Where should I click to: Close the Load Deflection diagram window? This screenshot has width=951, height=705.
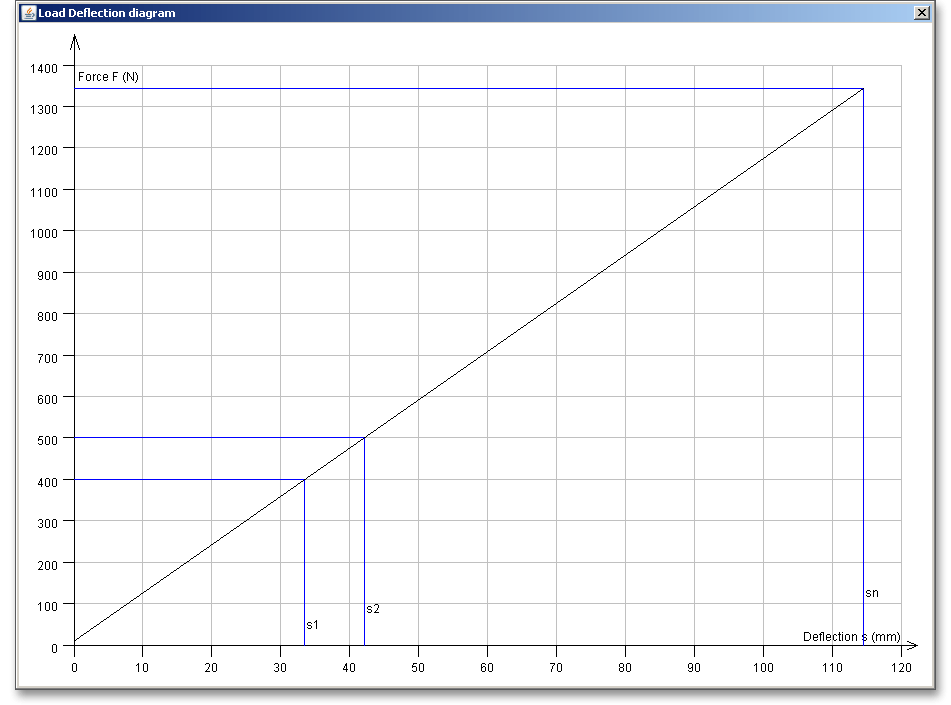click(x=921, y=13)
